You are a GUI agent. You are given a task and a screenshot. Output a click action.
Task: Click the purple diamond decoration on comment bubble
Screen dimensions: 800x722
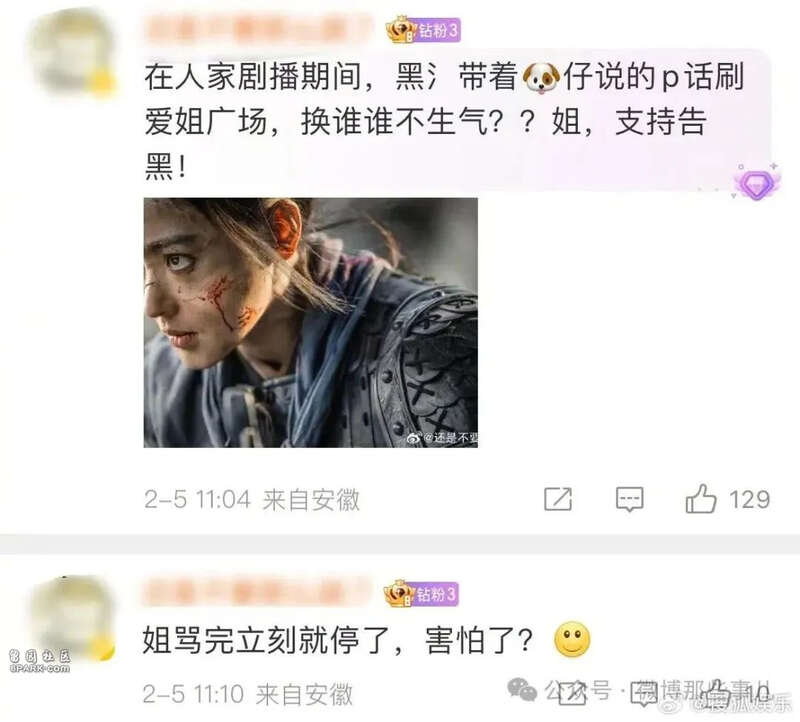[757, 182]
